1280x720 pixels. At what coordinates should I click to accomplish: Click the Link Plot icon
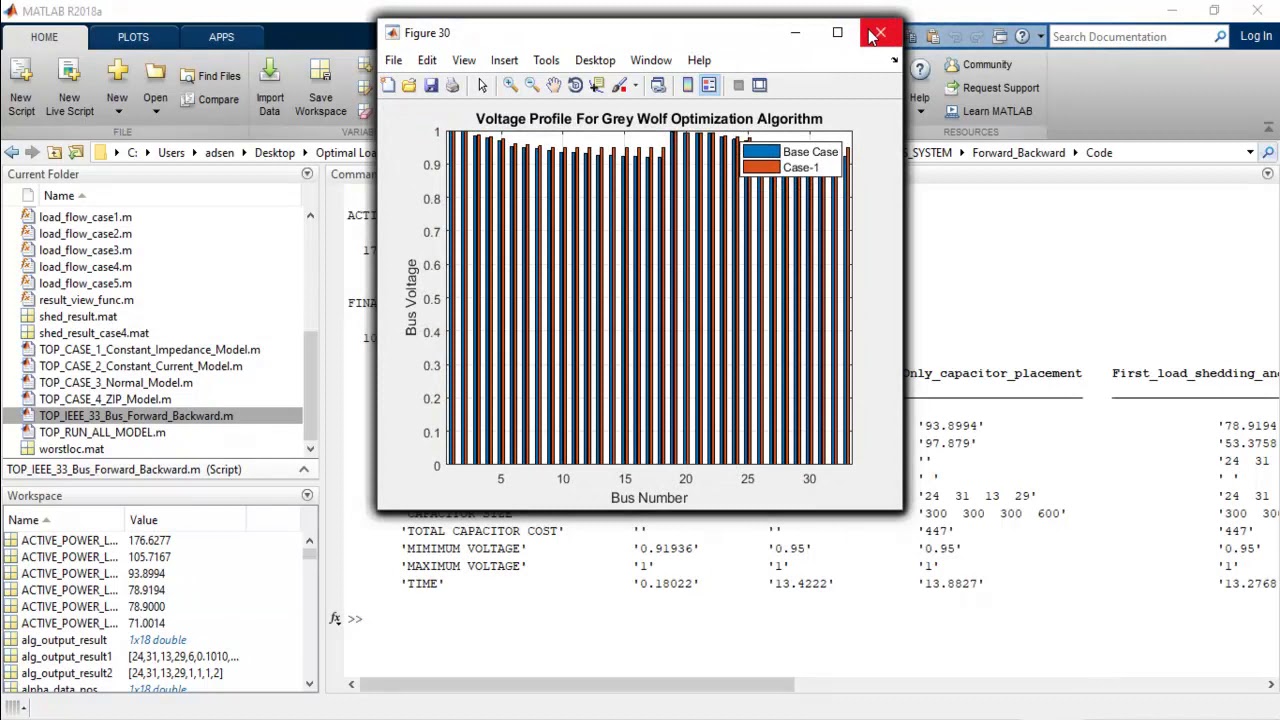pyautogui.click(x=658, y=86)
